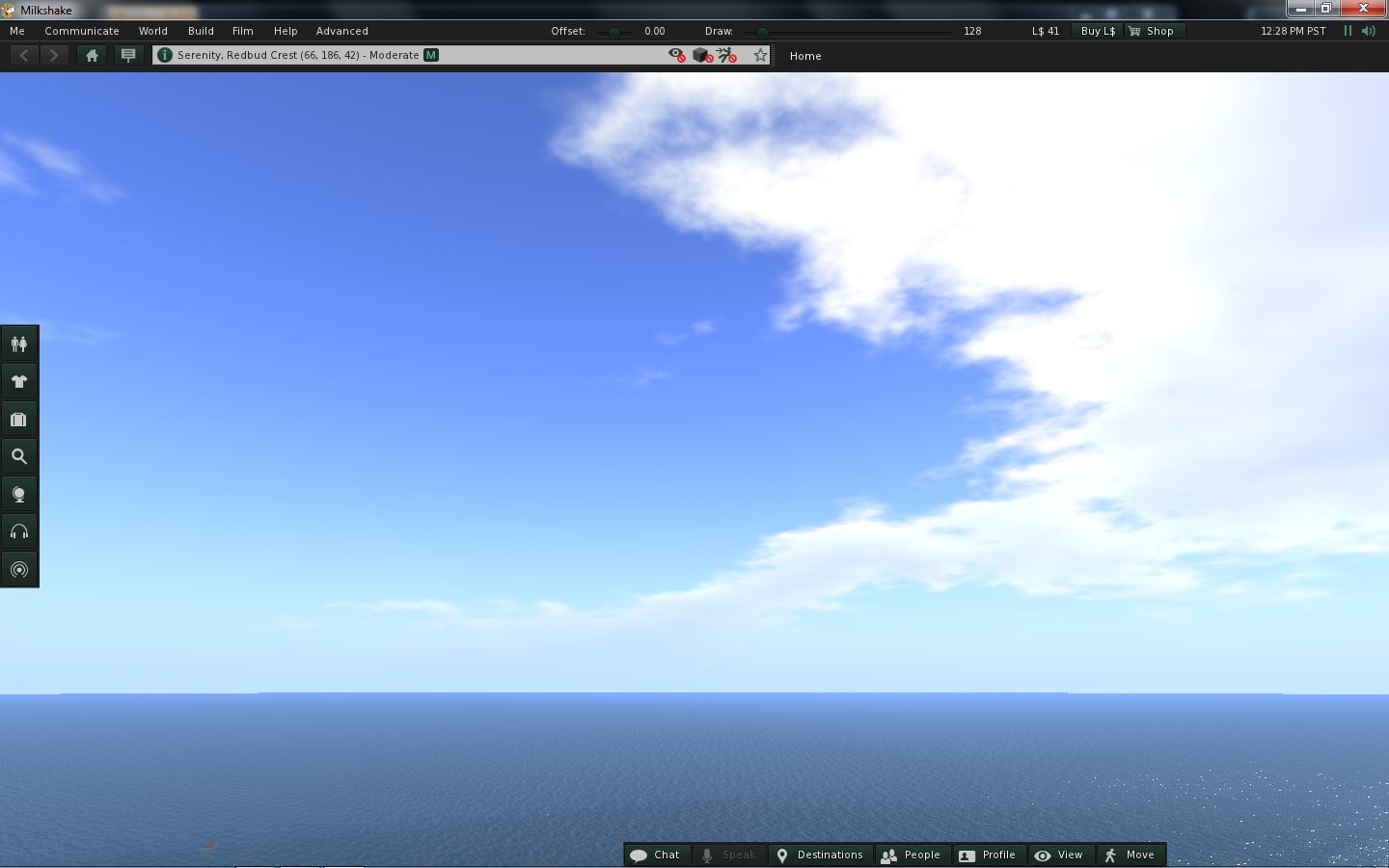
Task: Open the Appearance t-shirt panel
Action: pyautogui.click(x=18, y=382)
